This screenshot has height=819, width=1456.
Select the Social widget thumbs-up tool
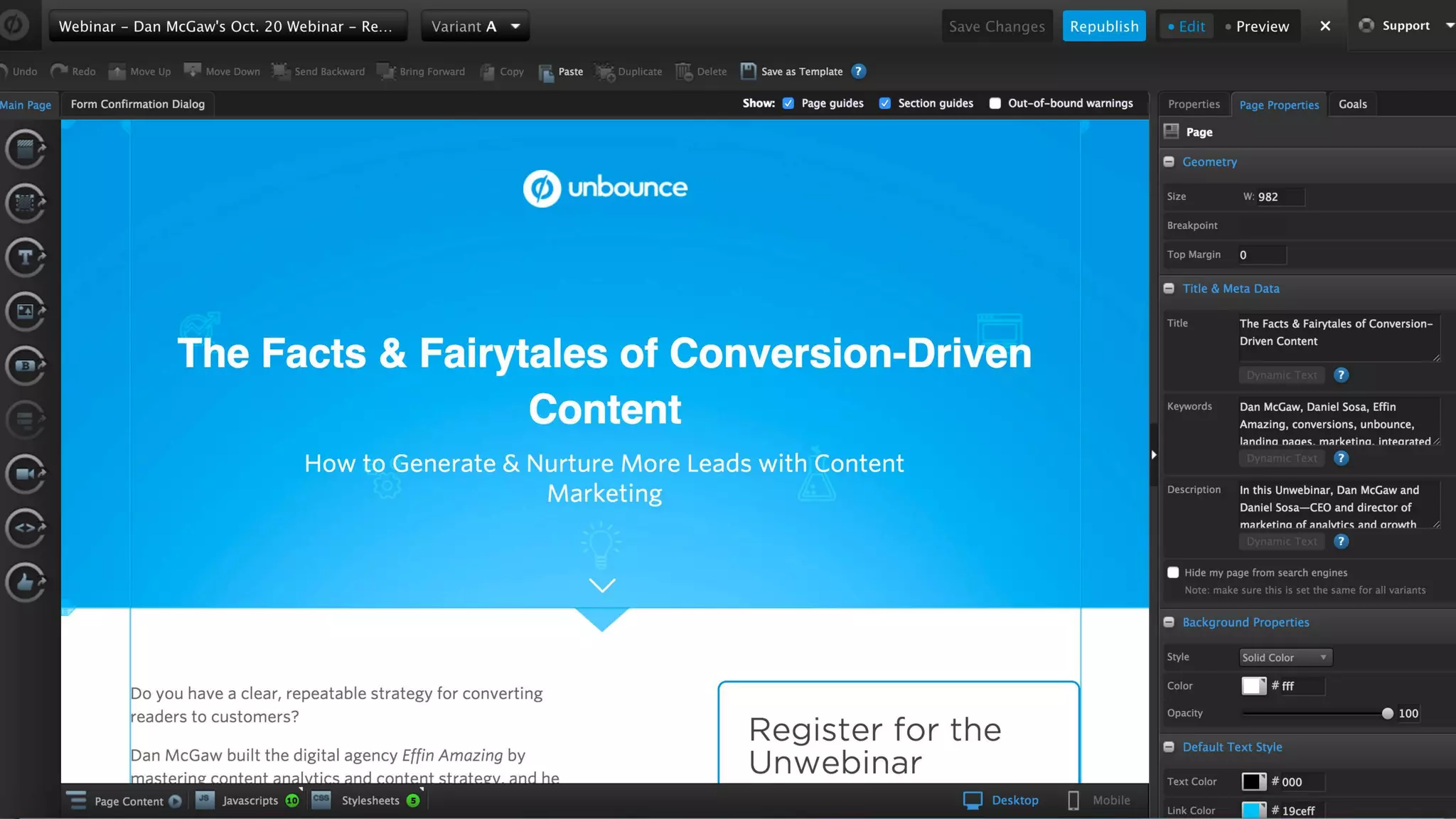(26, 582)
